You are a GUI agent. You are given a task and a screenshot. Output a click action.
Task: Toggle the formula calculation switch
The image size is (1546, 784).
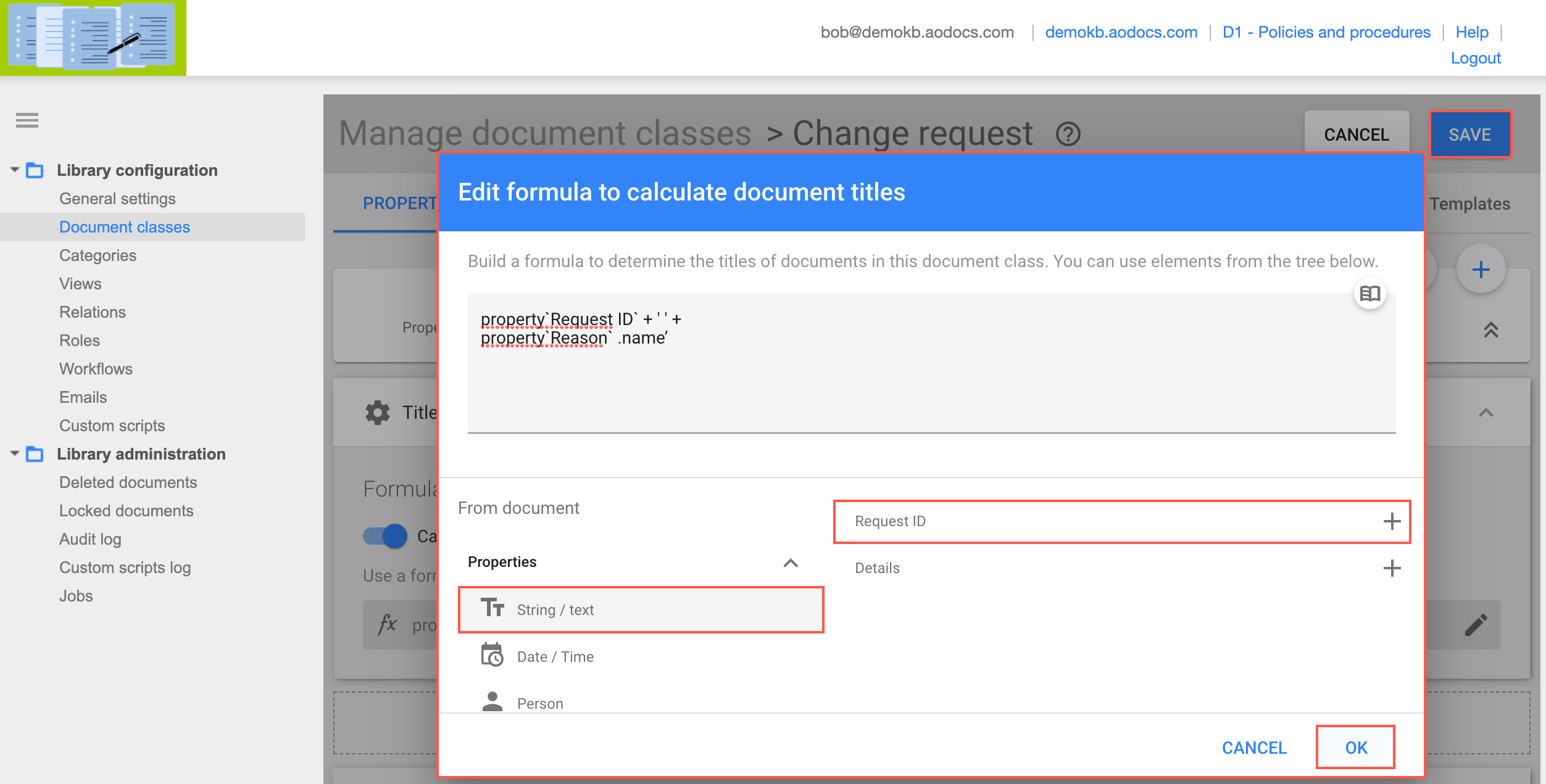tap(385, 536)
